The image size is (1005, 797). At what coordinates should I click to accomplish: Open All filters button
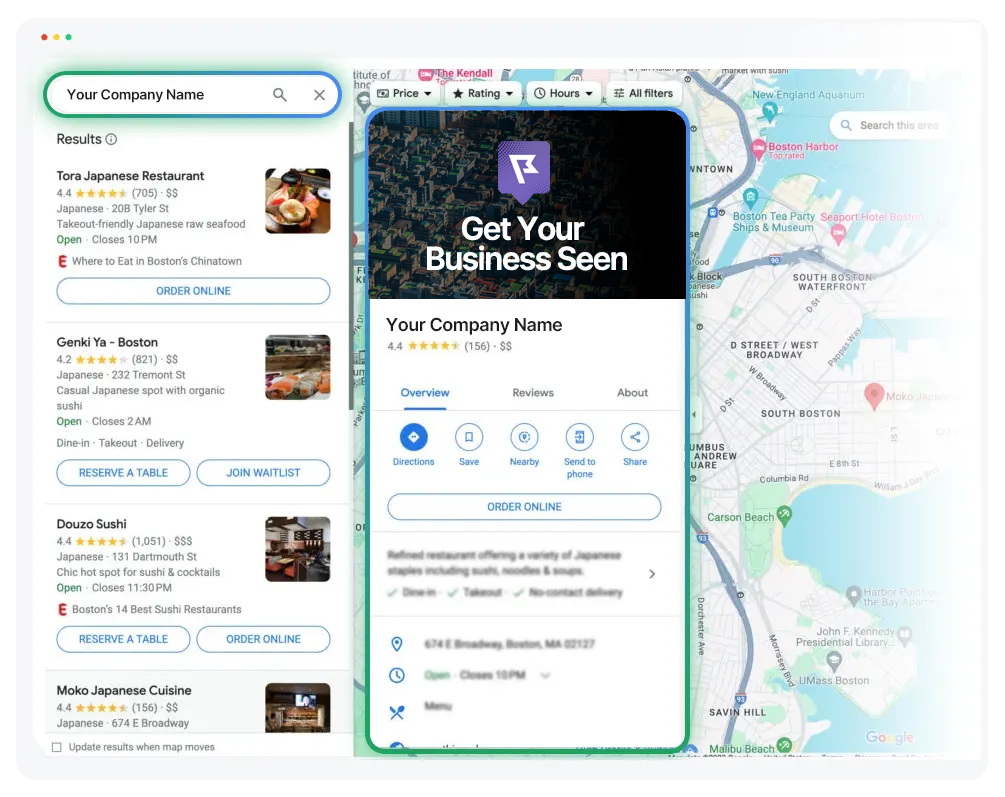(x=643, y=94)
